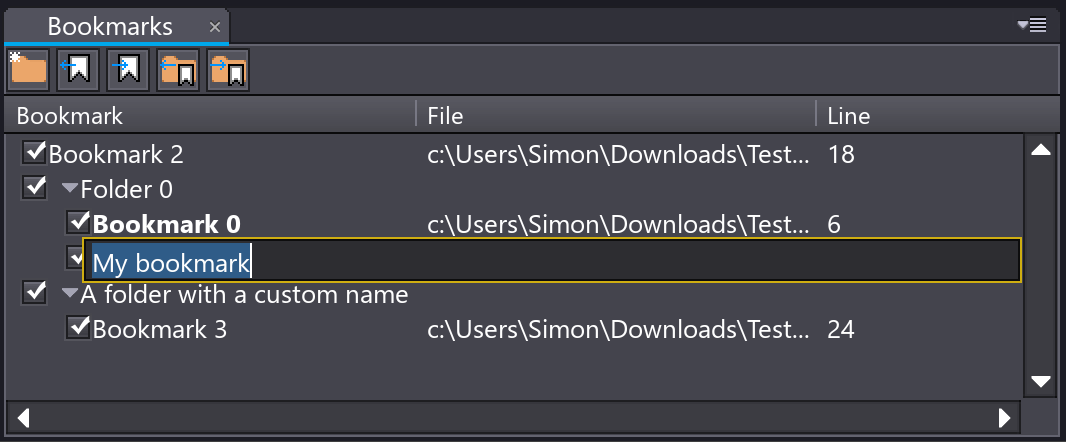Click line number 18
Image resolution: width=1066 pixels, height=442 pixels.
[x=841, y=154]
